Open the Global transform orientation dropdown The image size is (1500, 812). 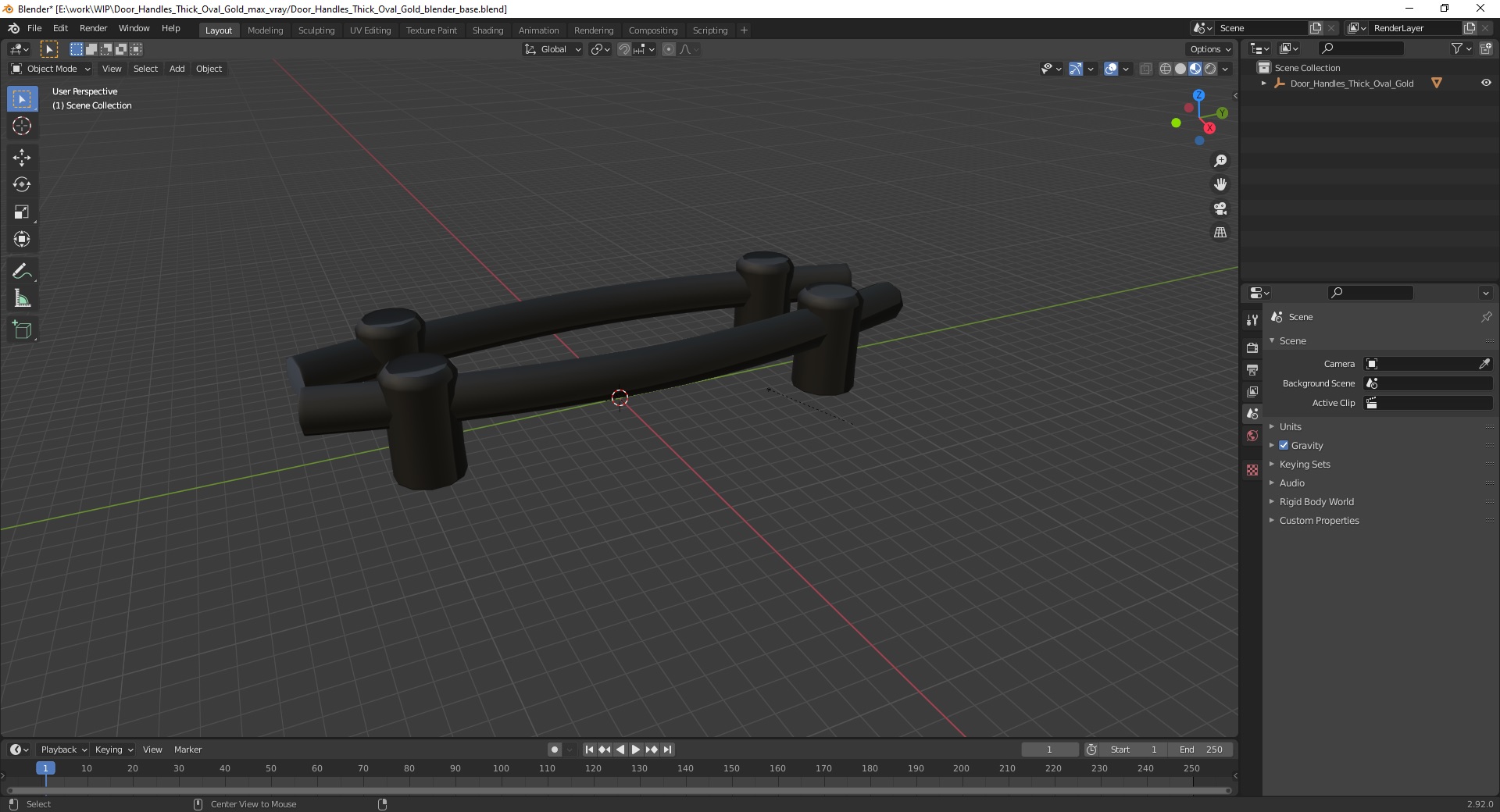[552, 49]
